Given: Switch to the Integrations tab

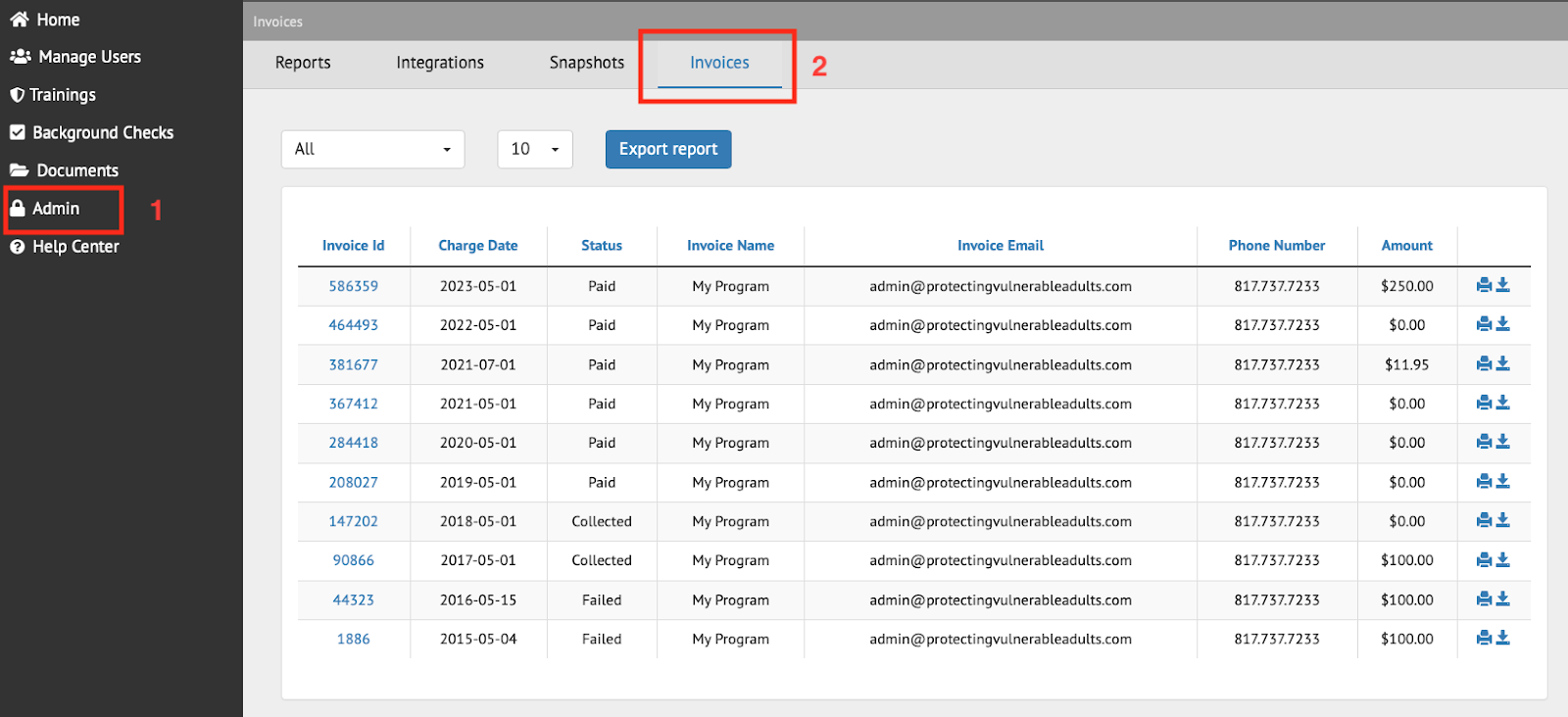Looking at the screenshot, I should pos(440,63).
